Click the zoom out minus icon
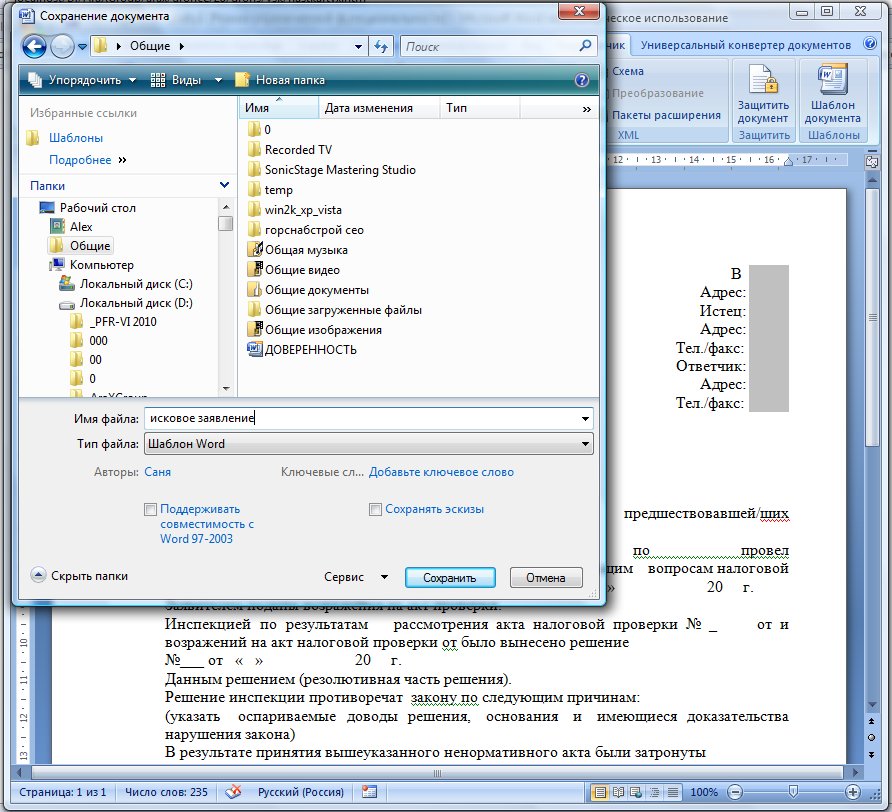Image resolution: width=892 pixels, height=812 pixels. point(734,792)
